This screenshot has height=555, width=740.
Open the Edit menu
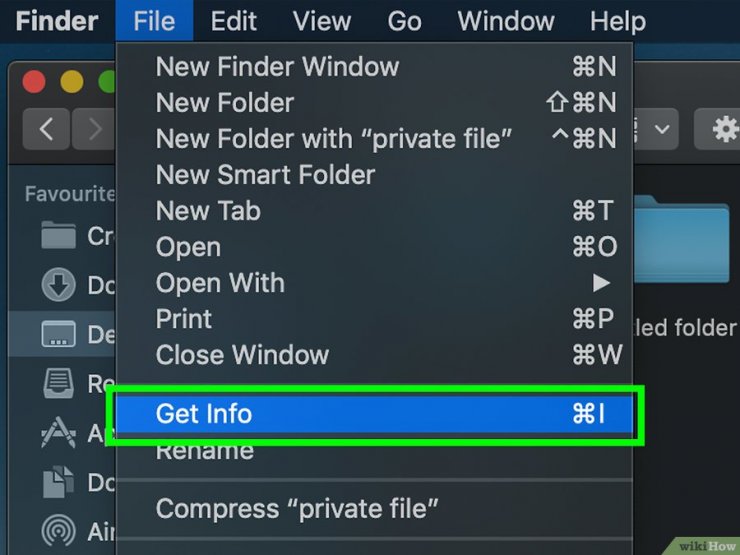(233, 21)
